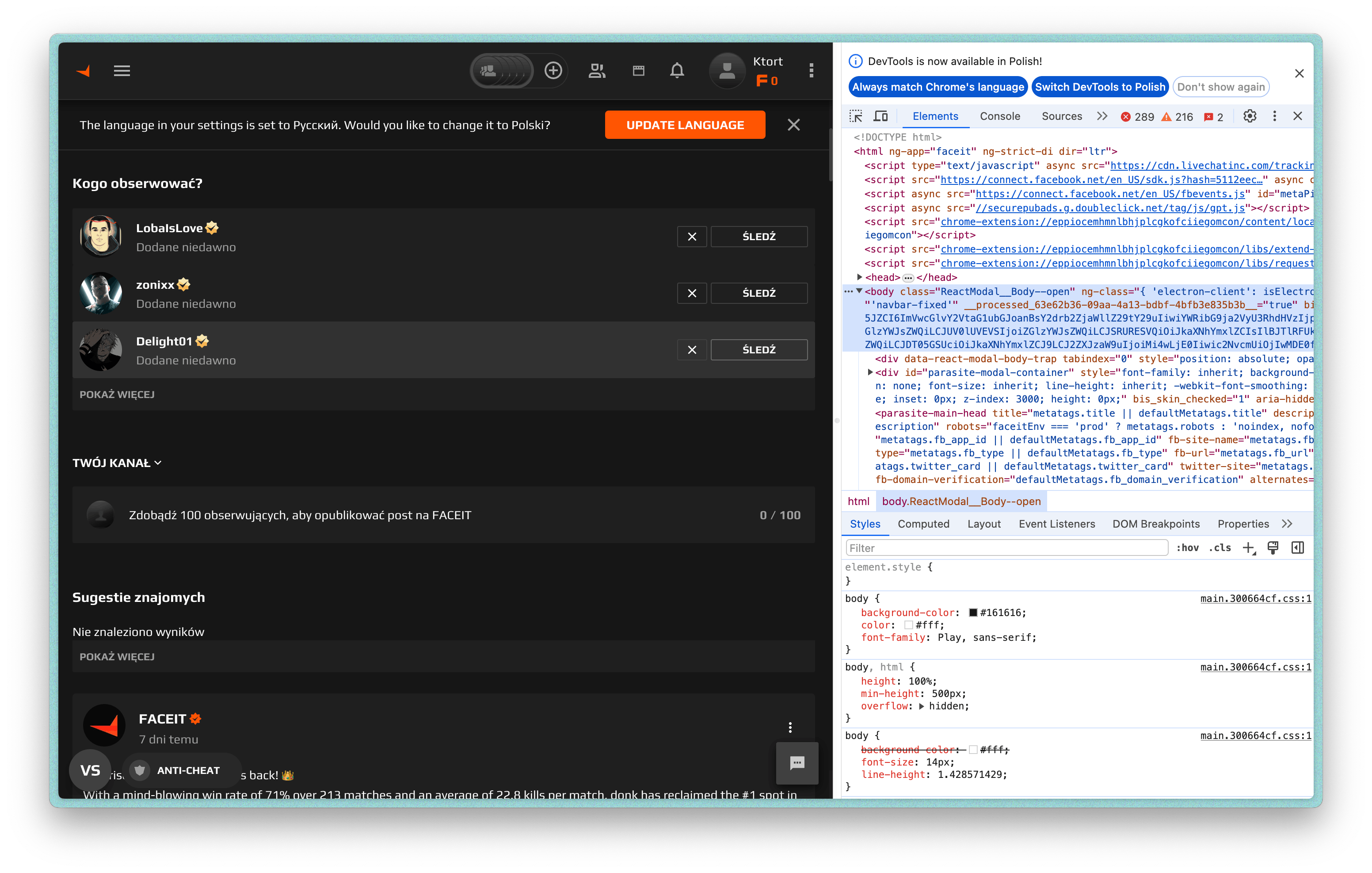The image size is (1372, 873).
Task: Dismiss the language banner
Action: (x=793, y=125)
